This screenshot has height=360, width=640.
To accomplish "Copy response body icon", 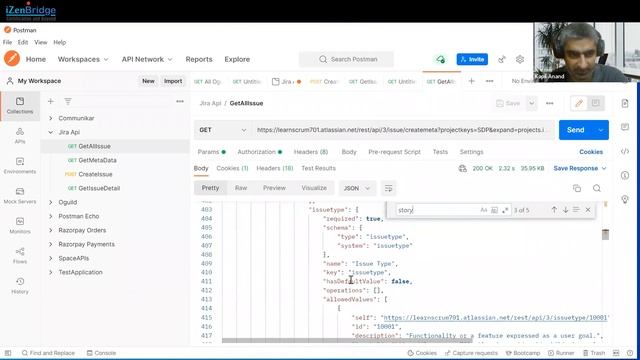I will [x=577, y=188].
